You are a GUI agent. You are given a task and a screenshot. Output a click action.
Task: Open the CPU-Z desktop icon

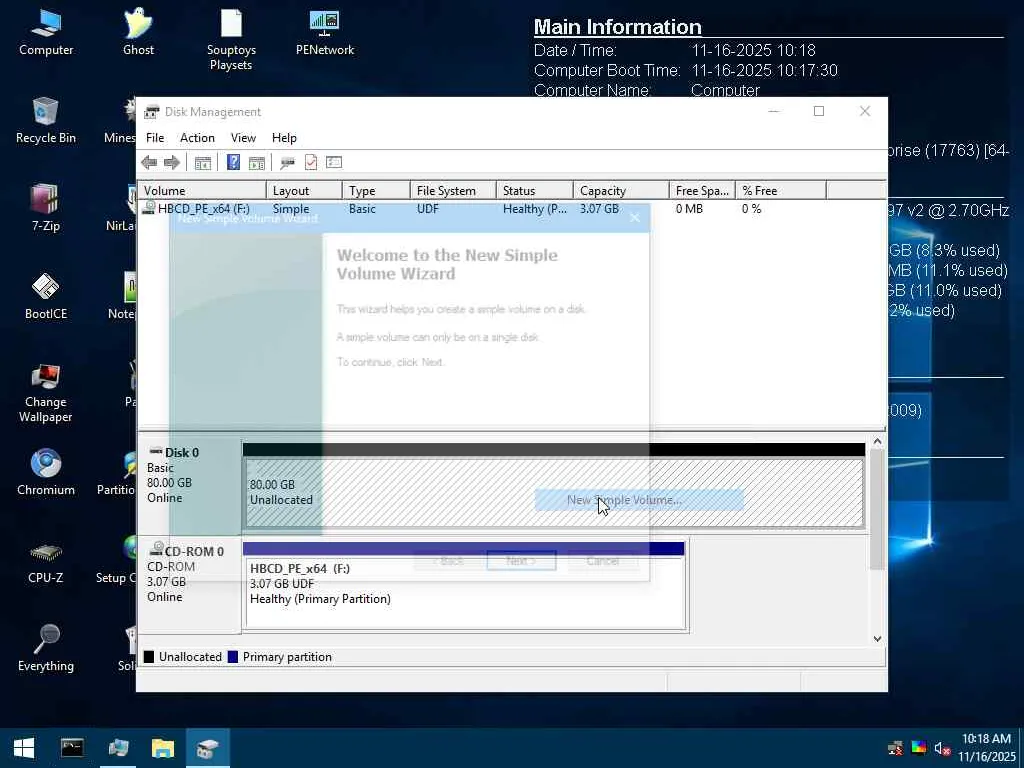click(46, 561)
